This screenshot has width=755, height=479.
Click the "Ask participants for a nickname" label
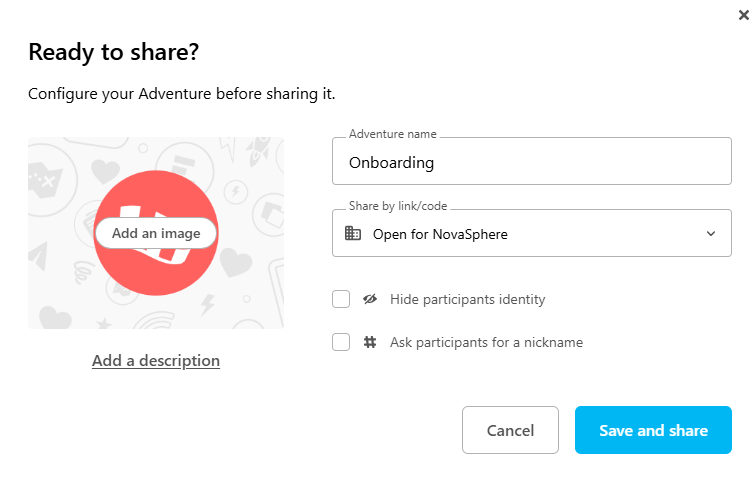click(486, 342)
